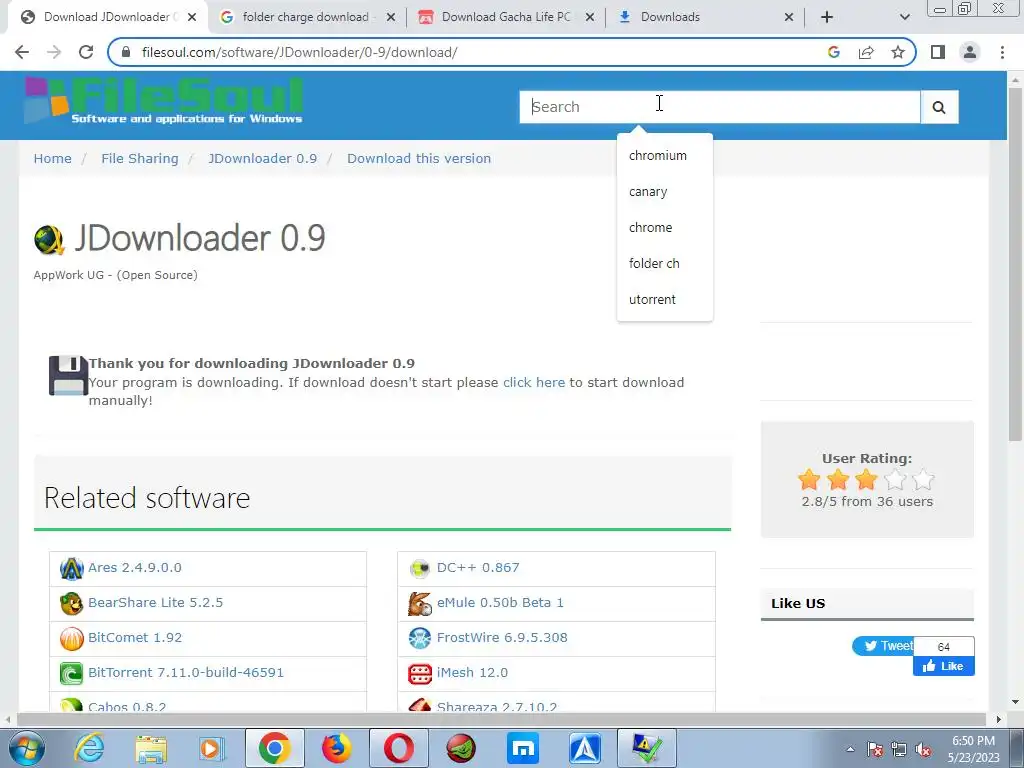1024x768 pixels.
Task: Reload the page with the refresh icon
Action: (x=86, y=52)
